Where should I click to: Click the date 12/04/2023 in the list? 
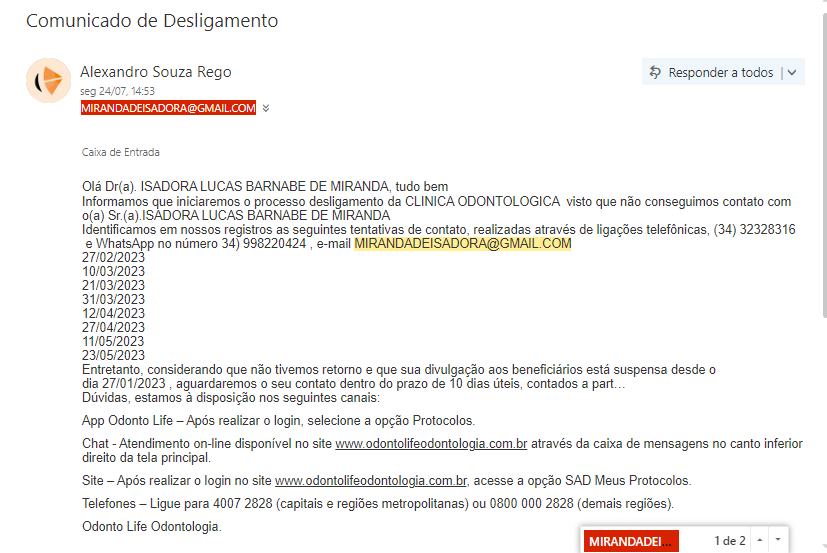(x=113, y=313)
